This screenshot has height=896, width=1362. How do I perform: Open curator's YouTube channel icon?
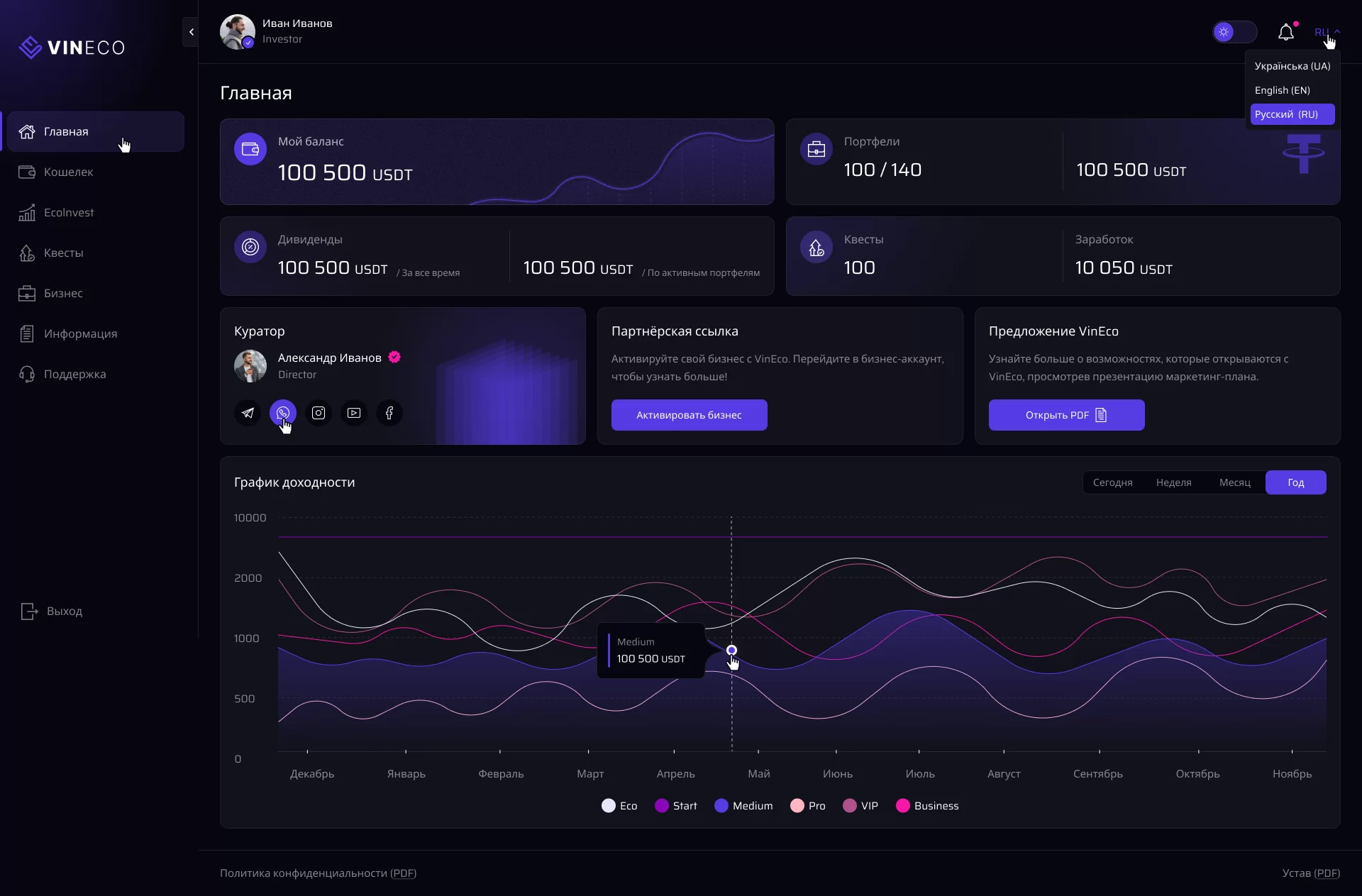tap(354, 413)
